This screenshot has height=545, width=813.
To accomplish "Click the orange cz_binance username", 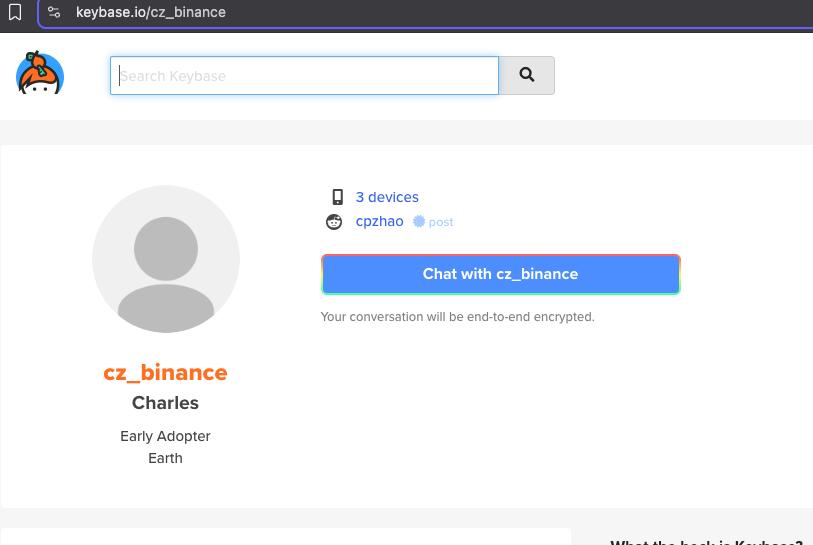I will pos(165,373).
